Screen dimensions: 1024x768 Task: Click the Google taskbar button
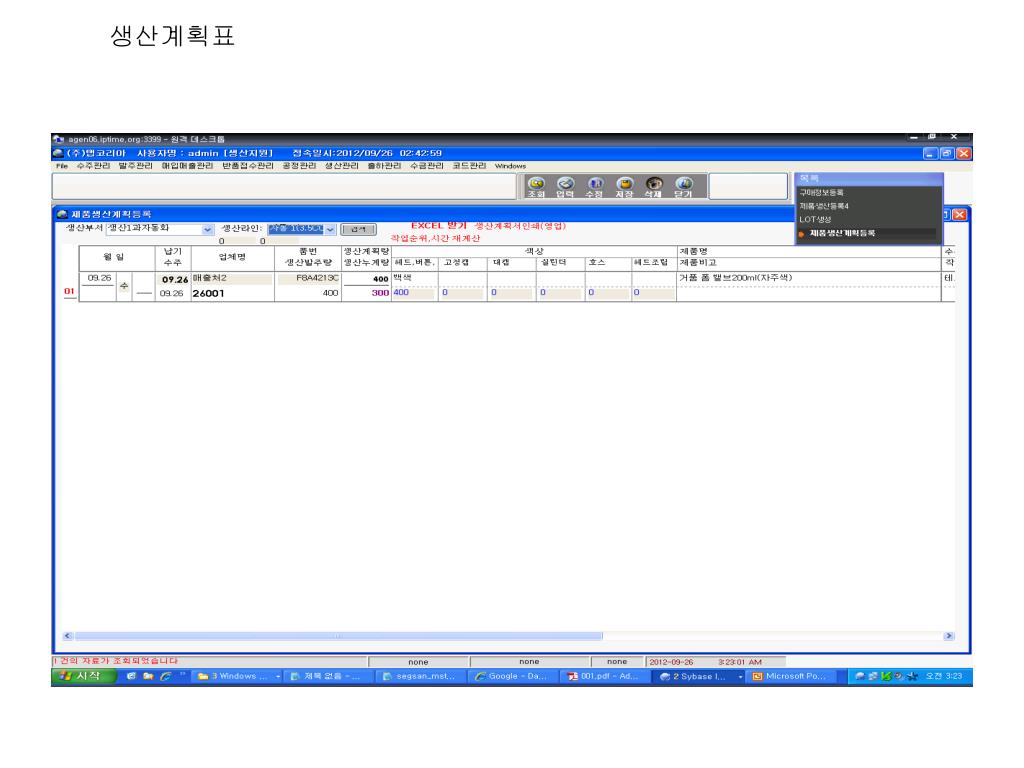pyautogui.click(x=512, y=677)
